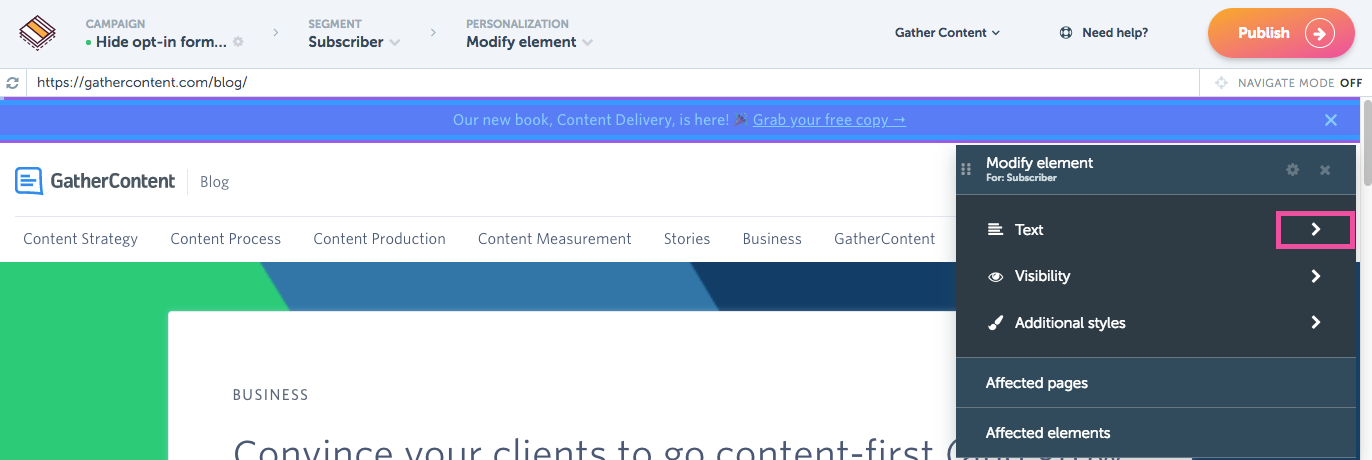Open the Affected pages section
The width and height of the screenshot is (1372, 460).
click(x=1156, y=383)
